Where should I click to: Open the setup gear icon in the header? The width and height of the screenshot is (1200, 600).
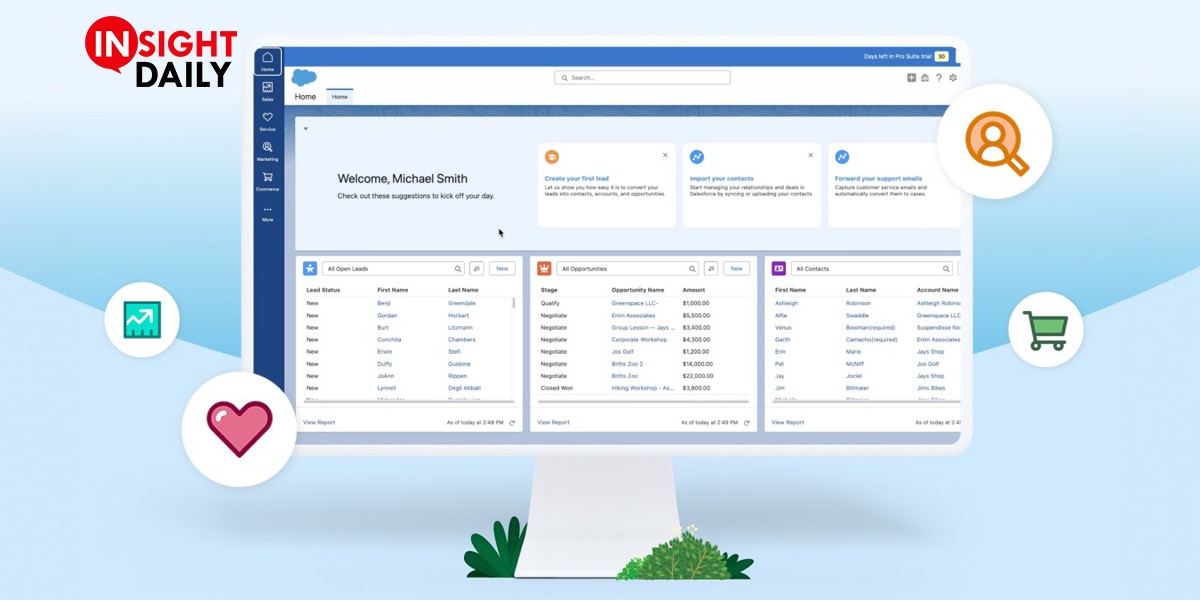pyautogui.click(x=953, y=78)
